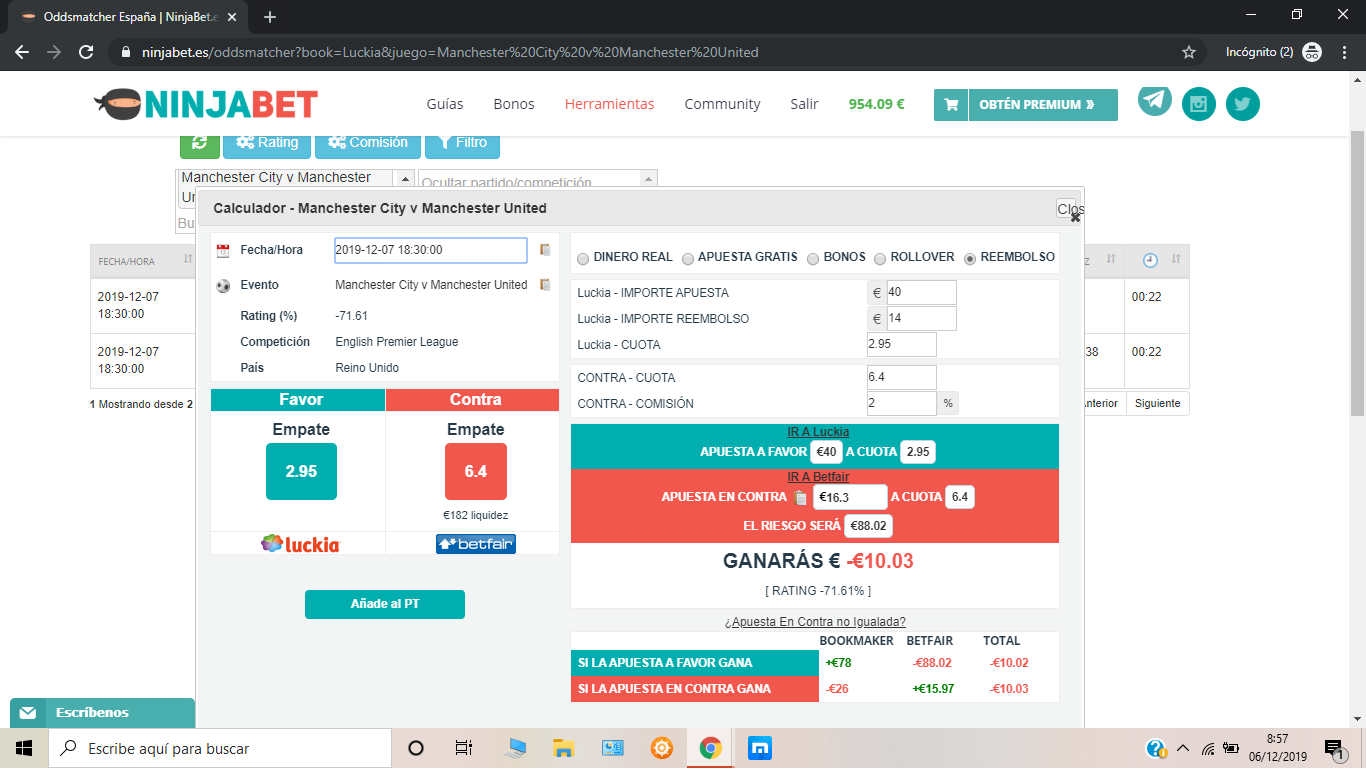Image resolution: width=1366 pixels, height=768 pixels.
Task: Open Chrome from the taskbar
Action: tap(711, 748)
